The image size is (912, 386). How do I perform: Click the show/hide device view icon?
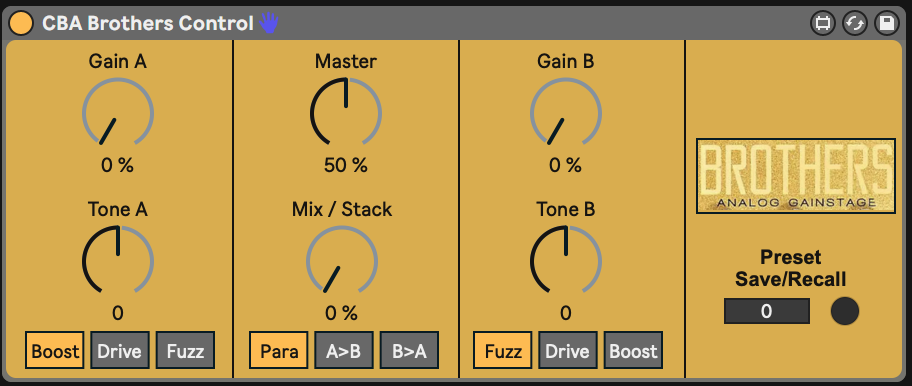tap(822, 24)
